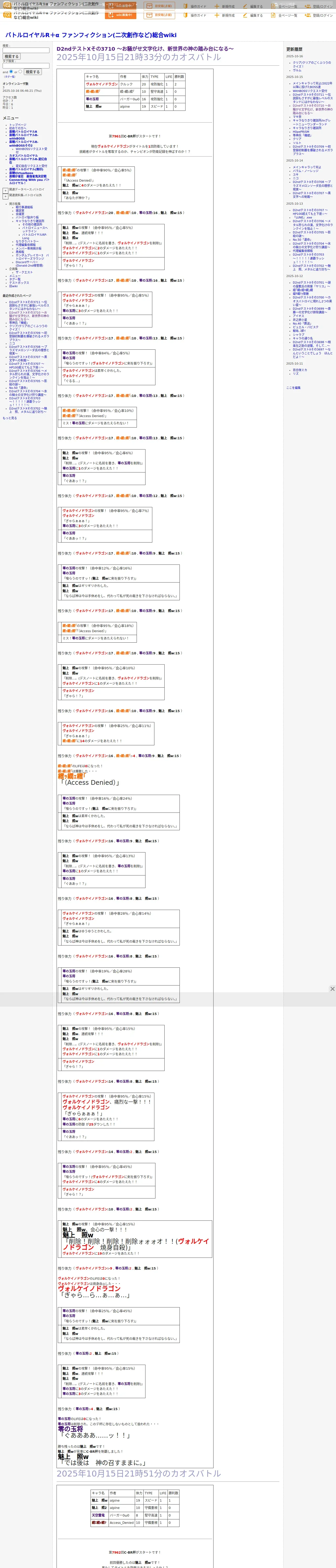Viewport: 336px width, 1568px height.
Task: Open 旧wiki sidebar link
Action: [x=13, y=286]
